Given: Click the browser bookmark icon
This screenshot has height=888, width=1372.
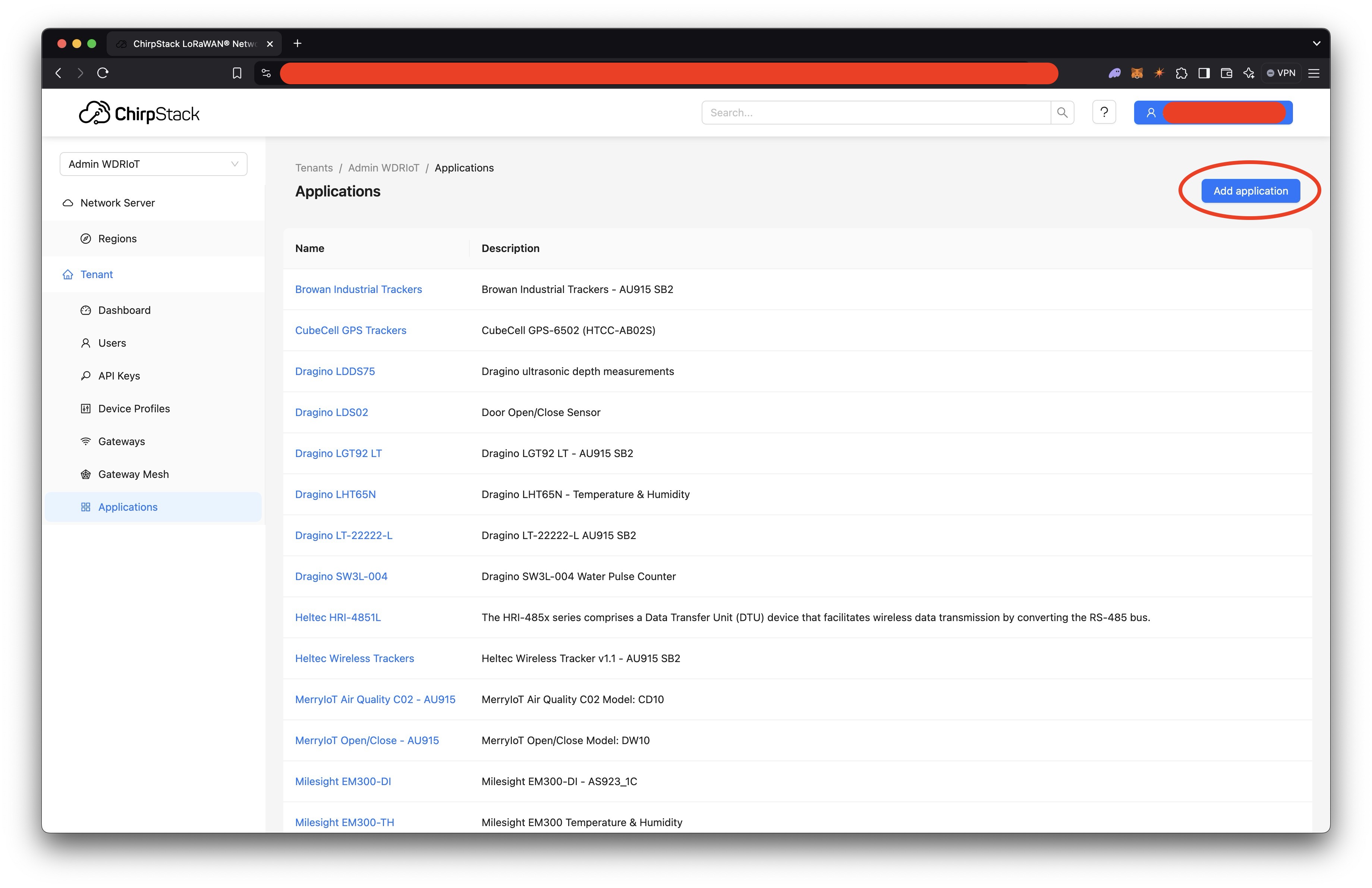Looking at the screenshot, I should coord(237,73).
